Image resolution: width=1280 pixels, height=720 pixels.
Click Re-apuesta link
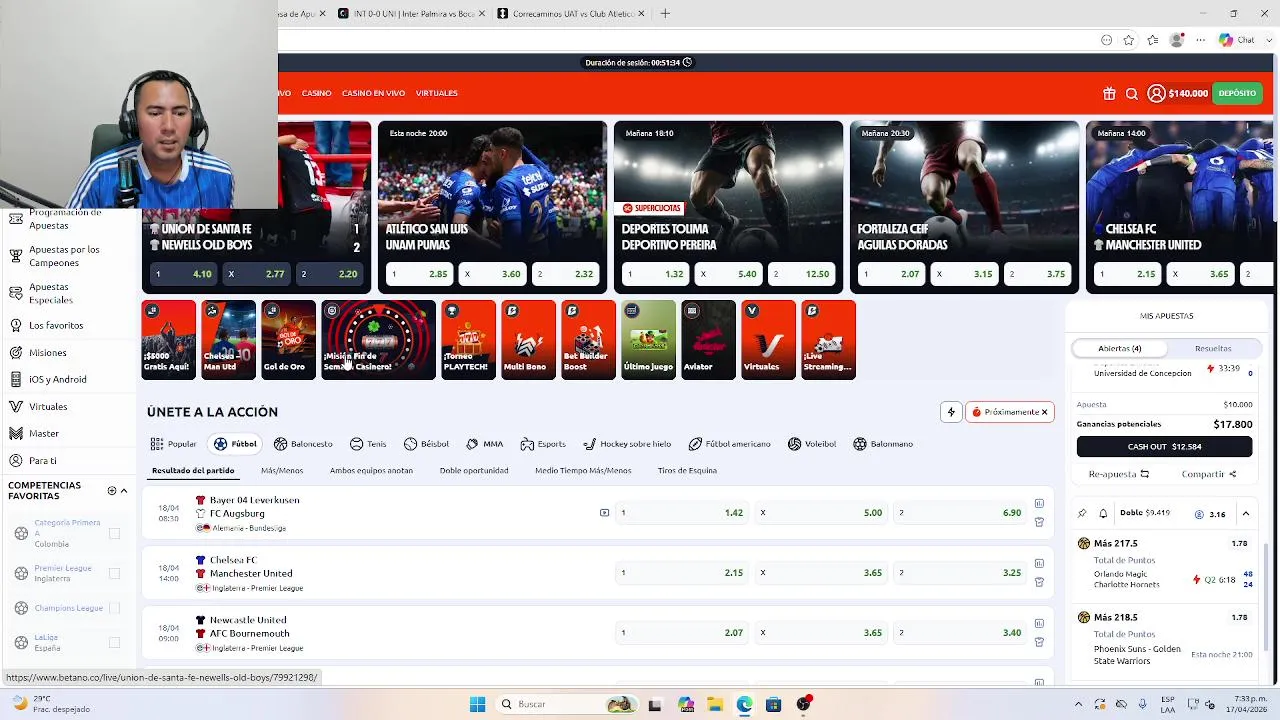1119,474
